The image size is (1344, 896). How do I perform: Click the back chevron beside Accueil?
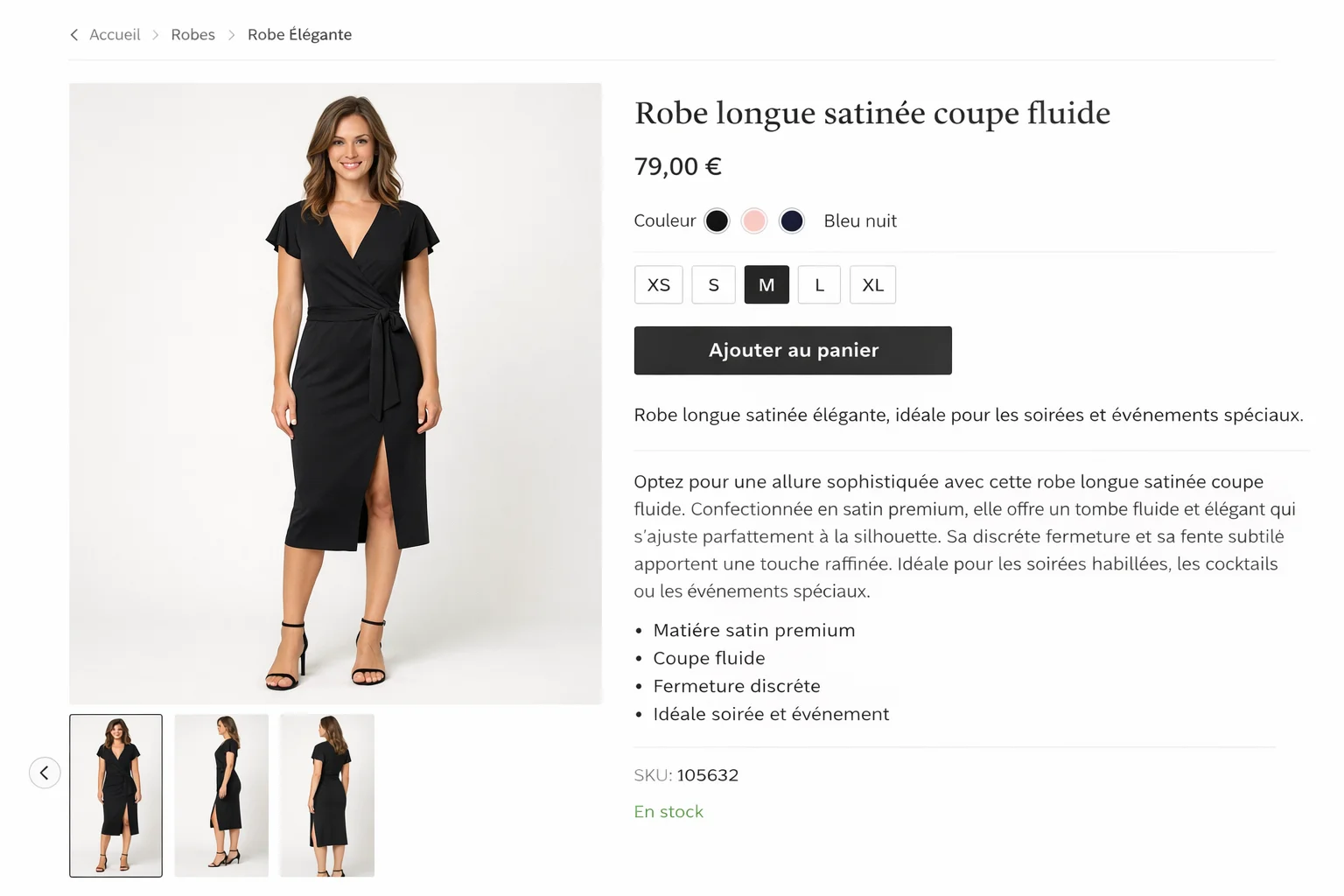[x=74, y=34]
